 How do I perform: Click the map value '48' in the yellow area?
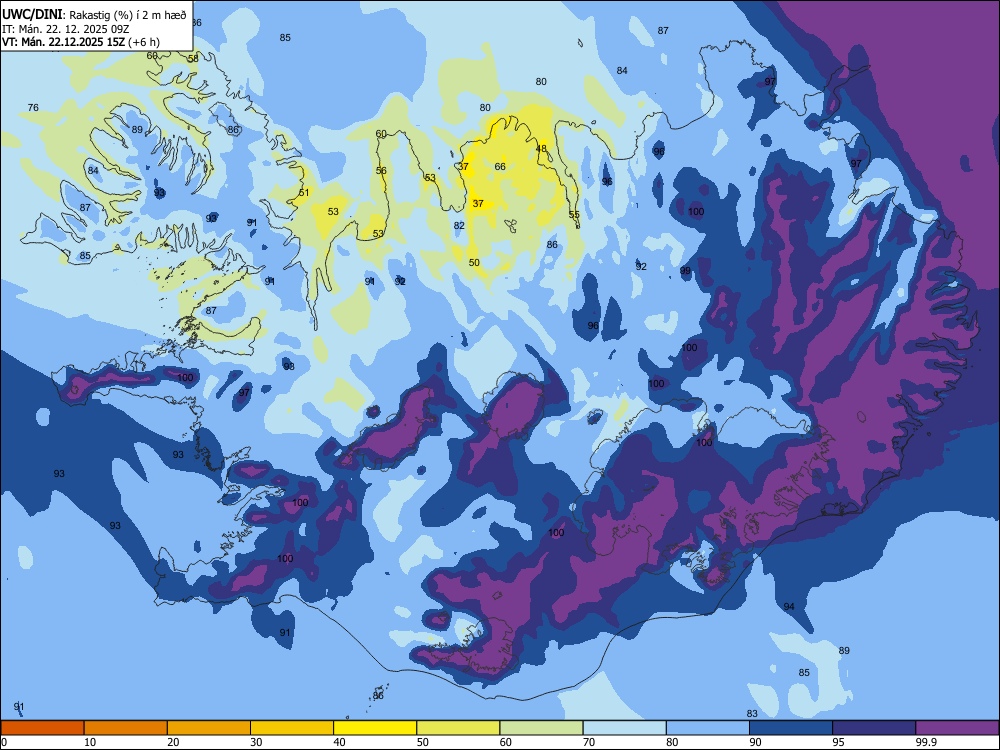tap(541, 149)
